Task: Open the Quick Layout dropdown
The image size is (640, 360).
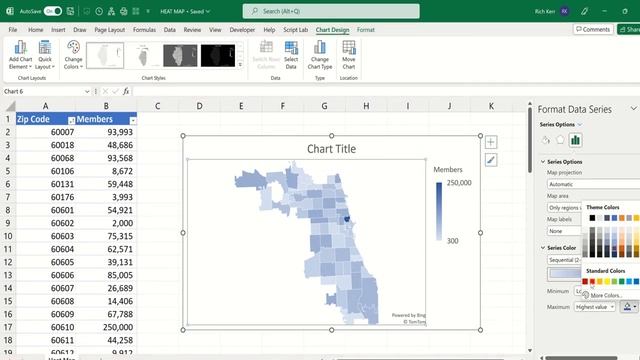Action: 44,55
